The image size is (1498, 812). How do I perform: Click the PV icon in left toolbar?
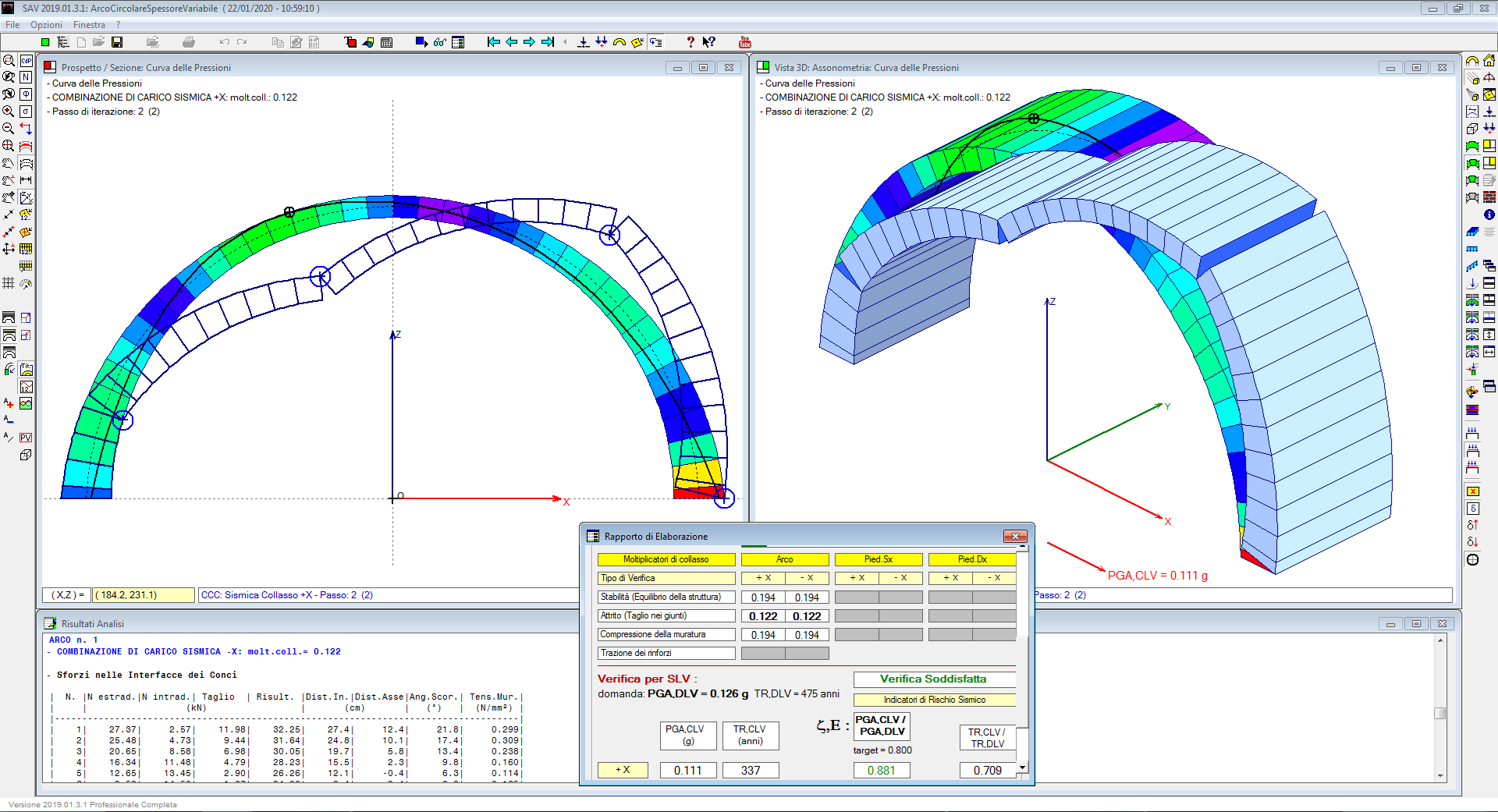26,438
